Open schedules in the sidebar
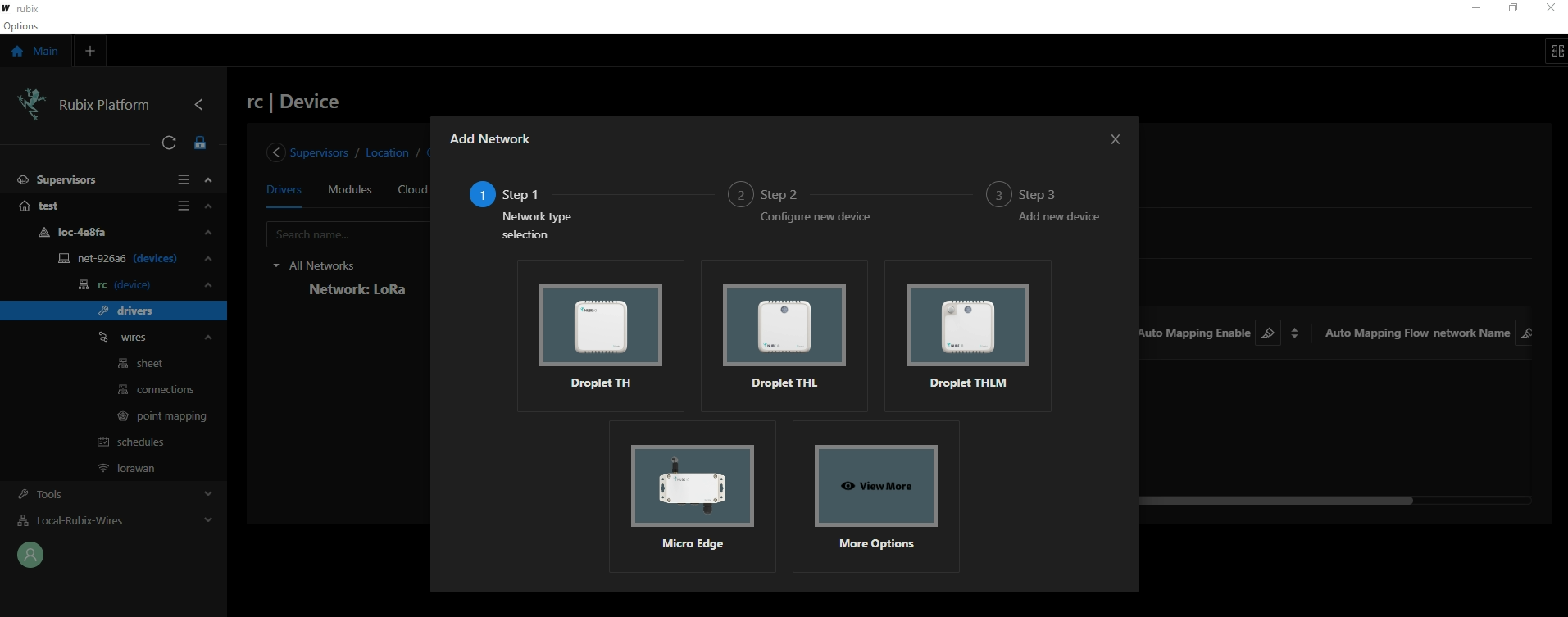The width and height of the screenshot is (1568, 617). click(x=140, y=442)
